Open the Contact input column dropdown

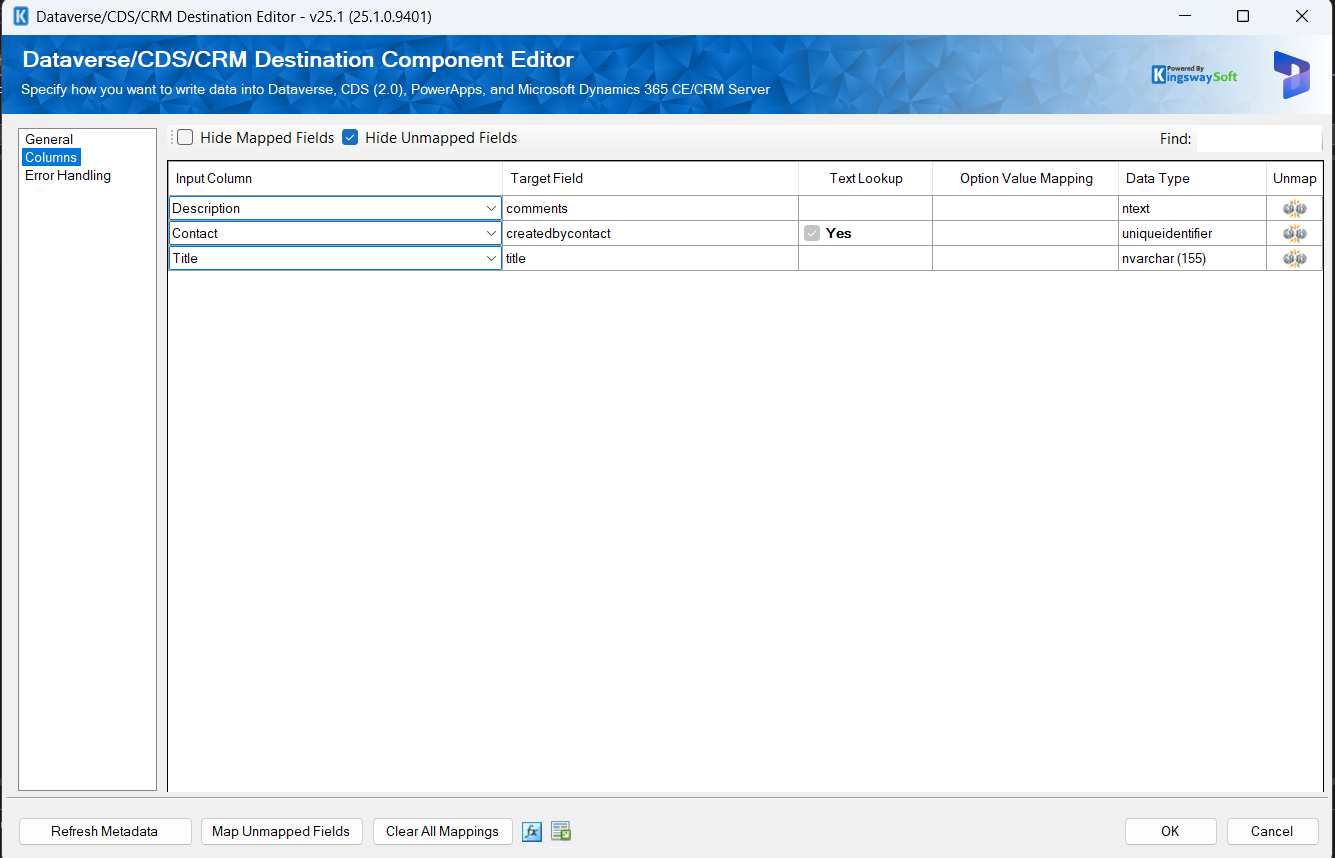click(x=491, y=233)
